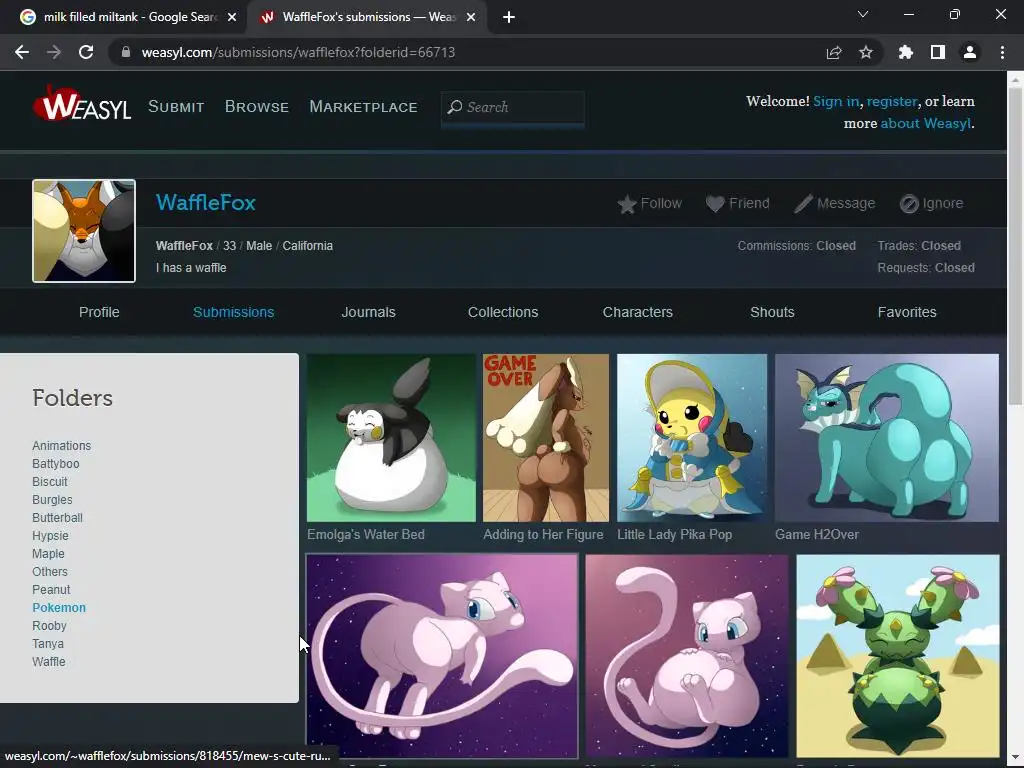Screen dimensions: 1024x768
Task: Toggle the browser side panel icon
Action: [938, 52]
